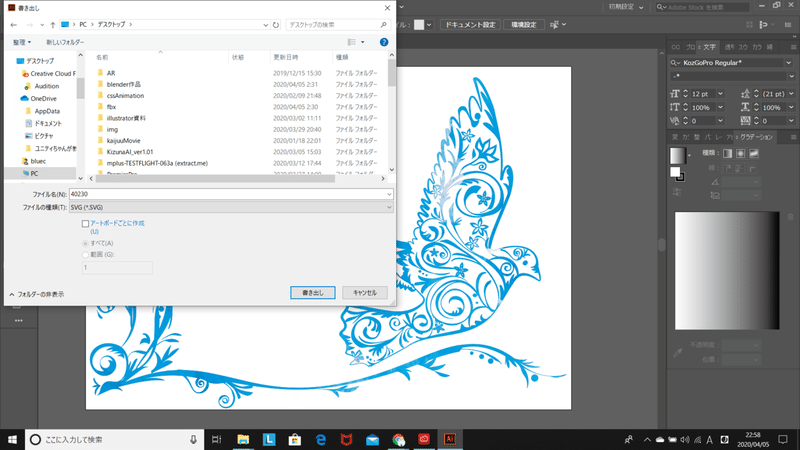Go back with the dialog's back arrow
This screenshot has width=800, height=450.
pos(14,24)
